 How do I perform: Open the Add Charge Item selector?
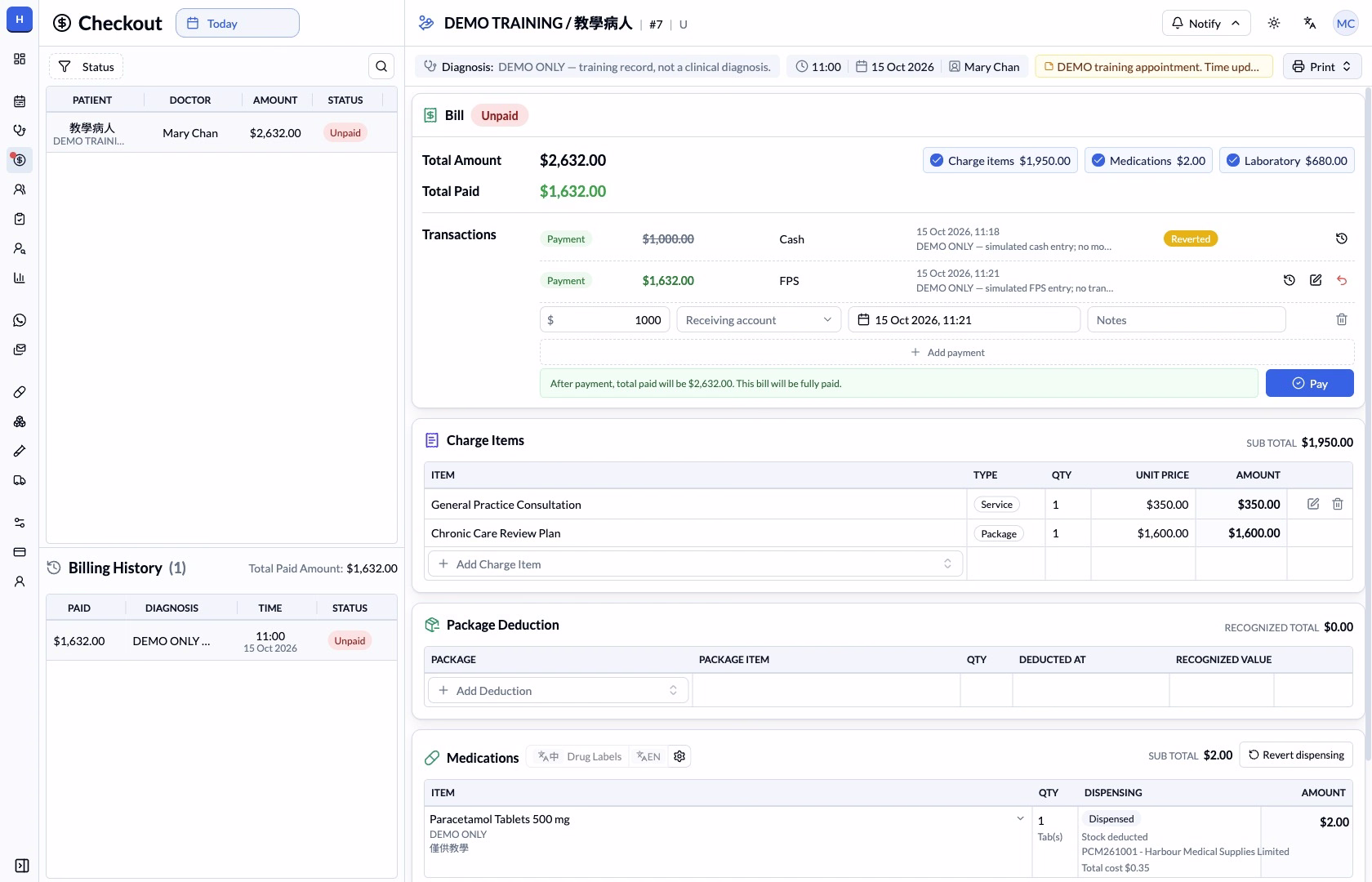695,563
